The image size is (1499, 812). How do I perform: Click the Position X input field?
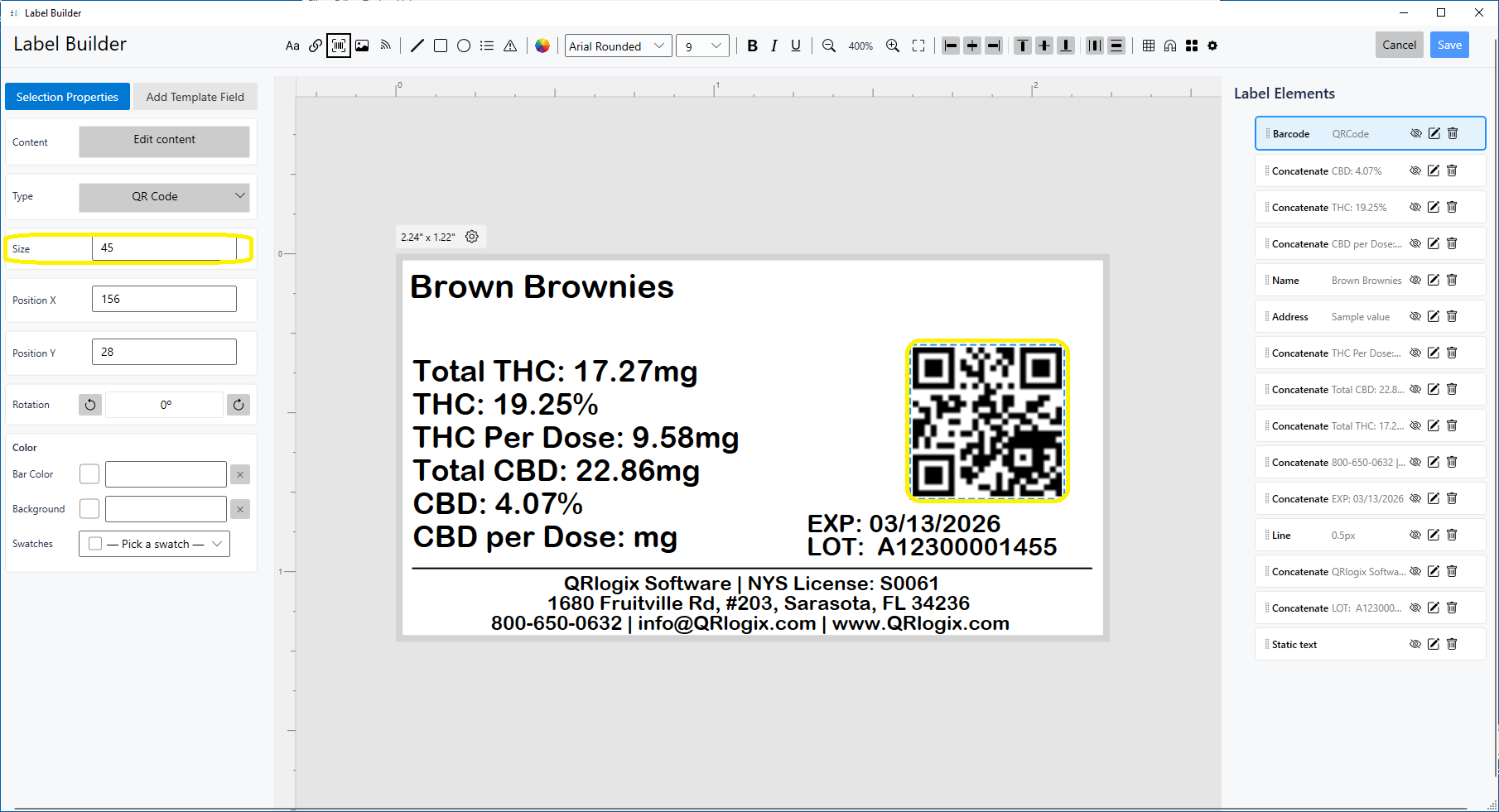[x=164, y=299]
